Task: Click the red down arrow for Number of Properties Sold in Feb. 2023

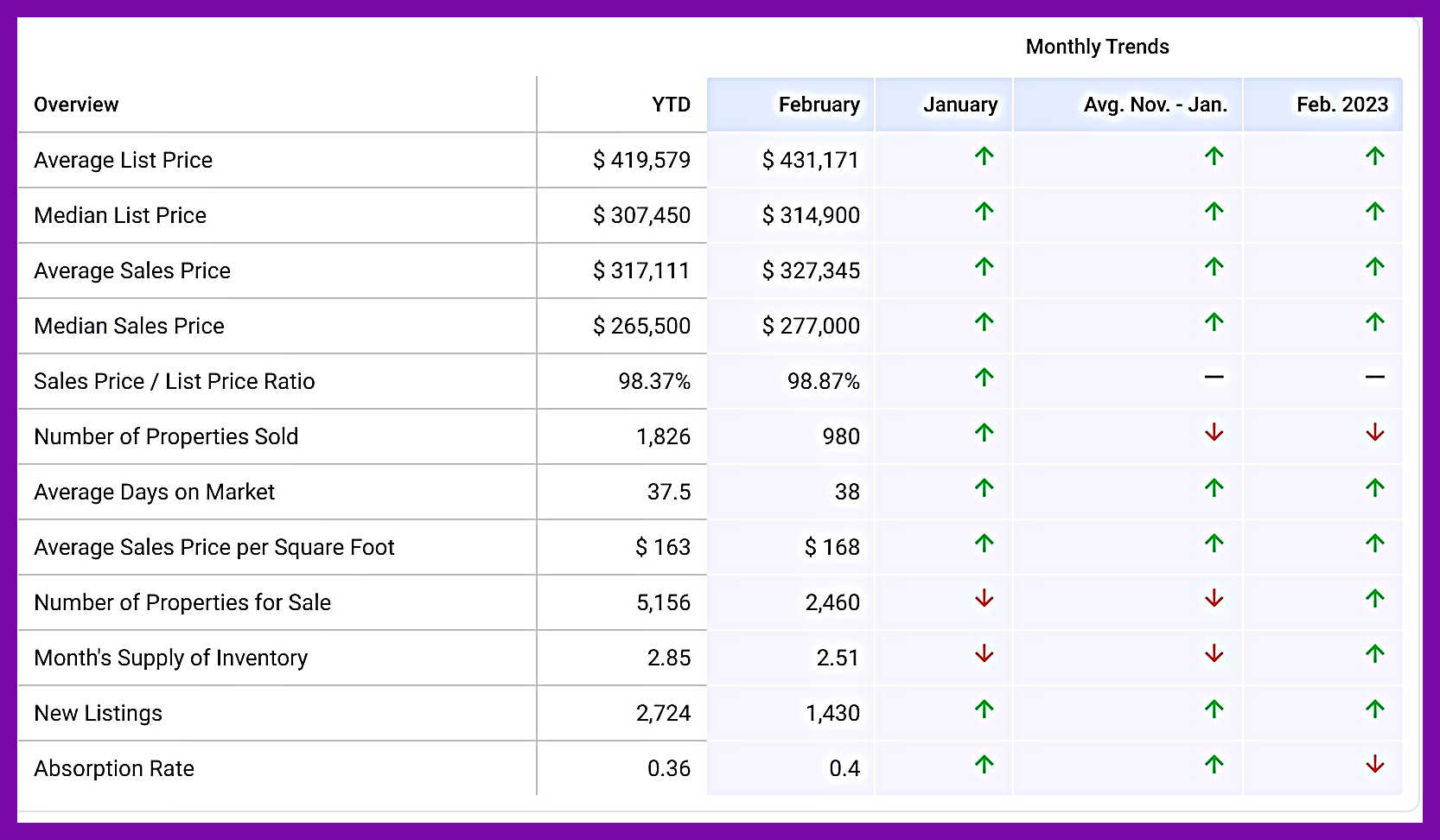Action: (x=1374, y=433)
